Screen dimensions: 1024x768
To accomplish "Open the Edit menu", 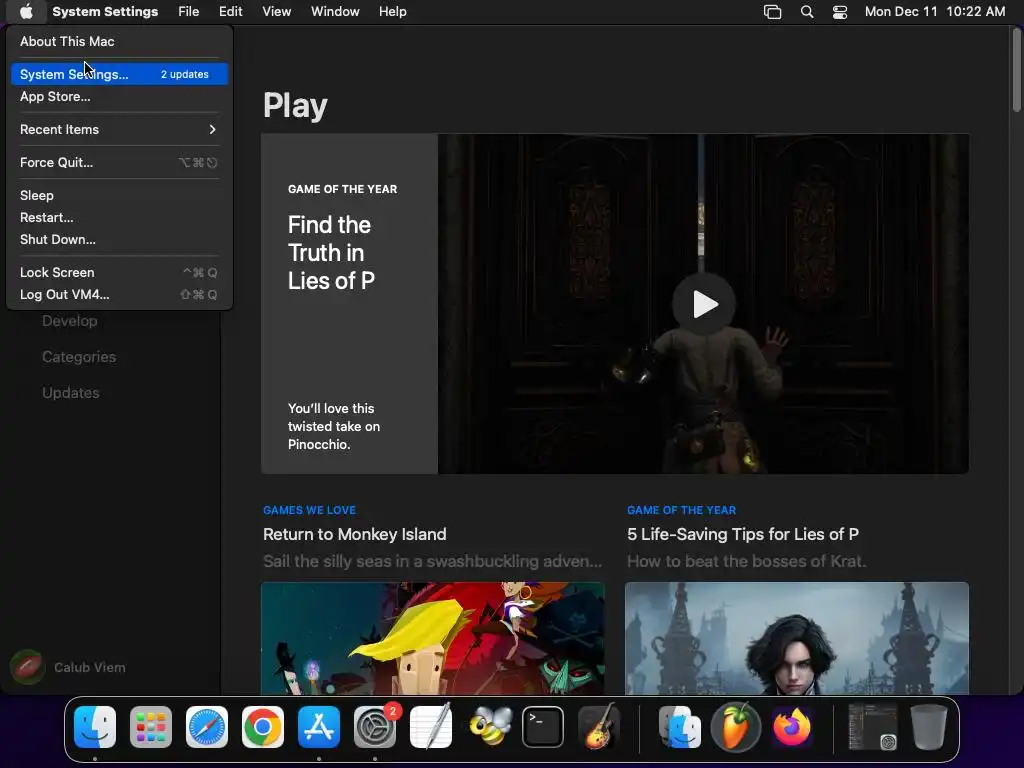I will pyautogui.click(x=231, y=12).
